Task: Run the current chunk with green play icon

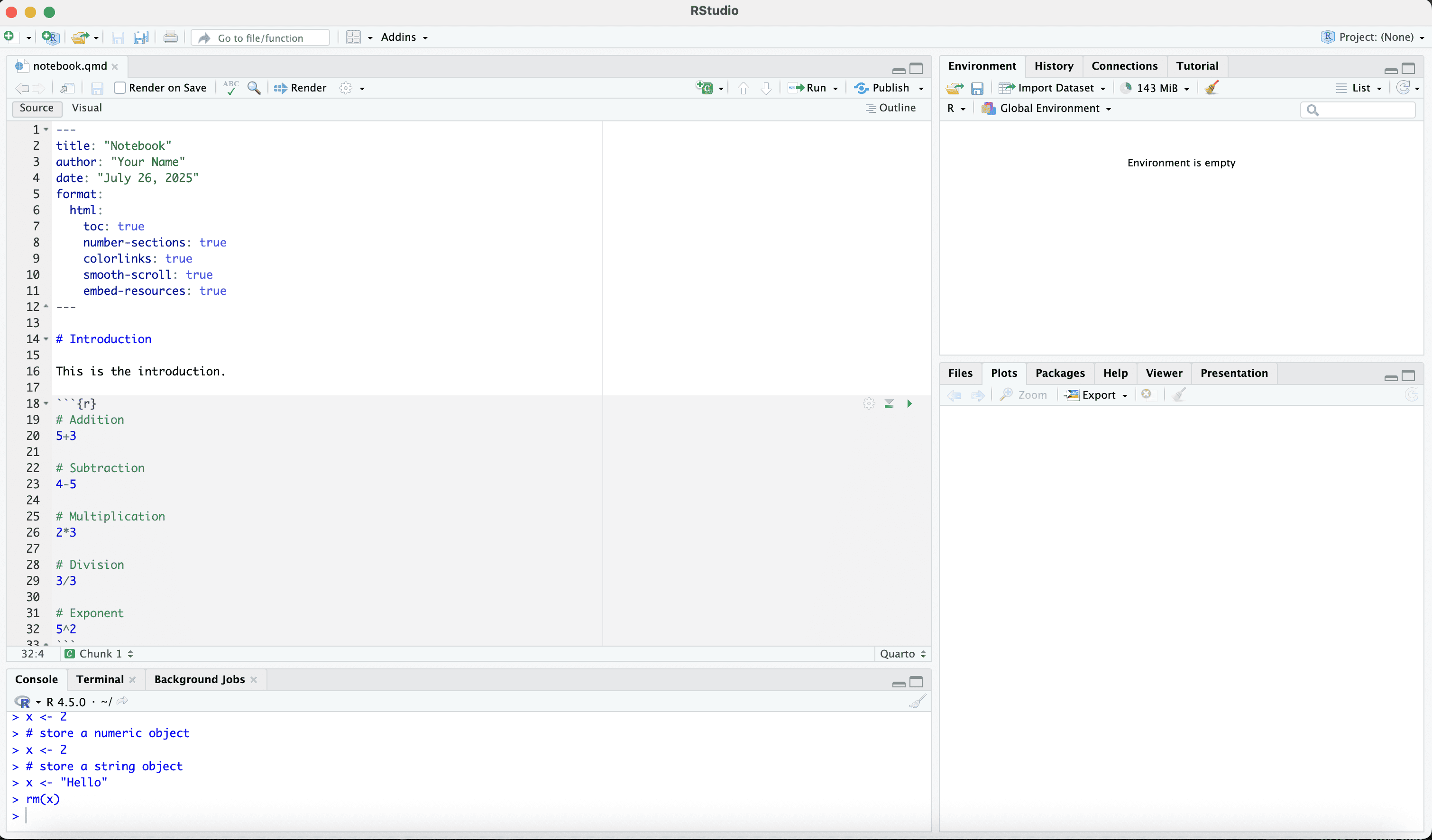Action: (909, 403)
